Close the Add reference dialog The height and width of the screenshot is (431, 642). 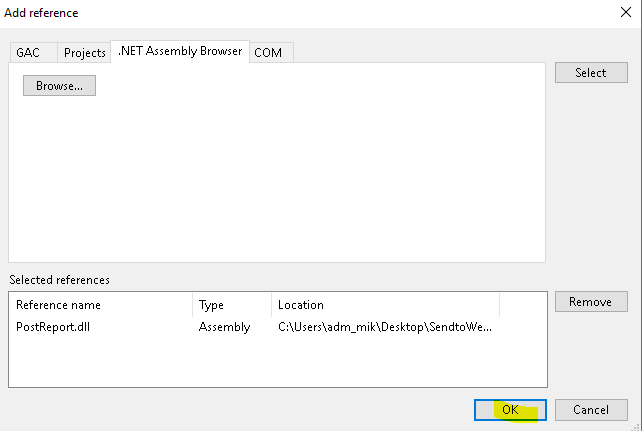[x=625, y=13]
